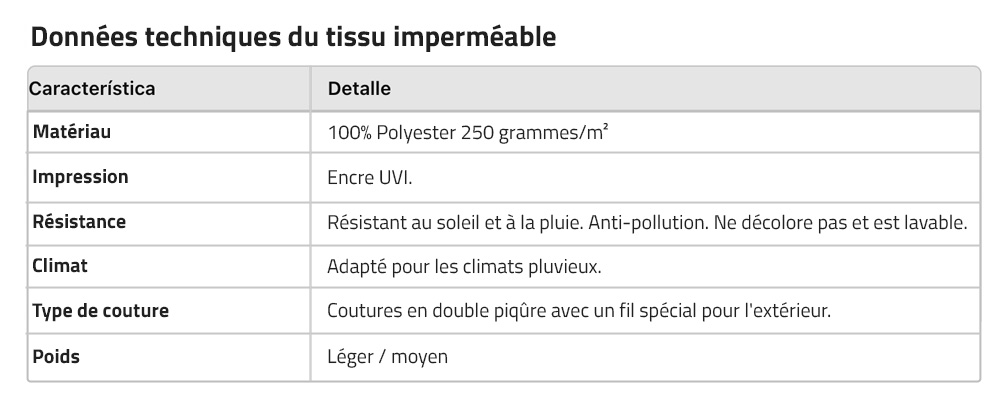Select the 'Impression' row label
This screenshot has height=417, width=1000.
tap(81, 177)
